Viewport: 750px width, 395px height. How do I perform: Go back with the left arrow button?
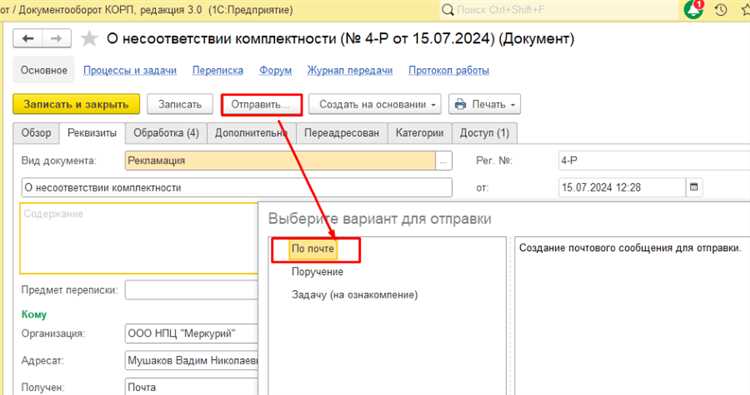(28, 38)
